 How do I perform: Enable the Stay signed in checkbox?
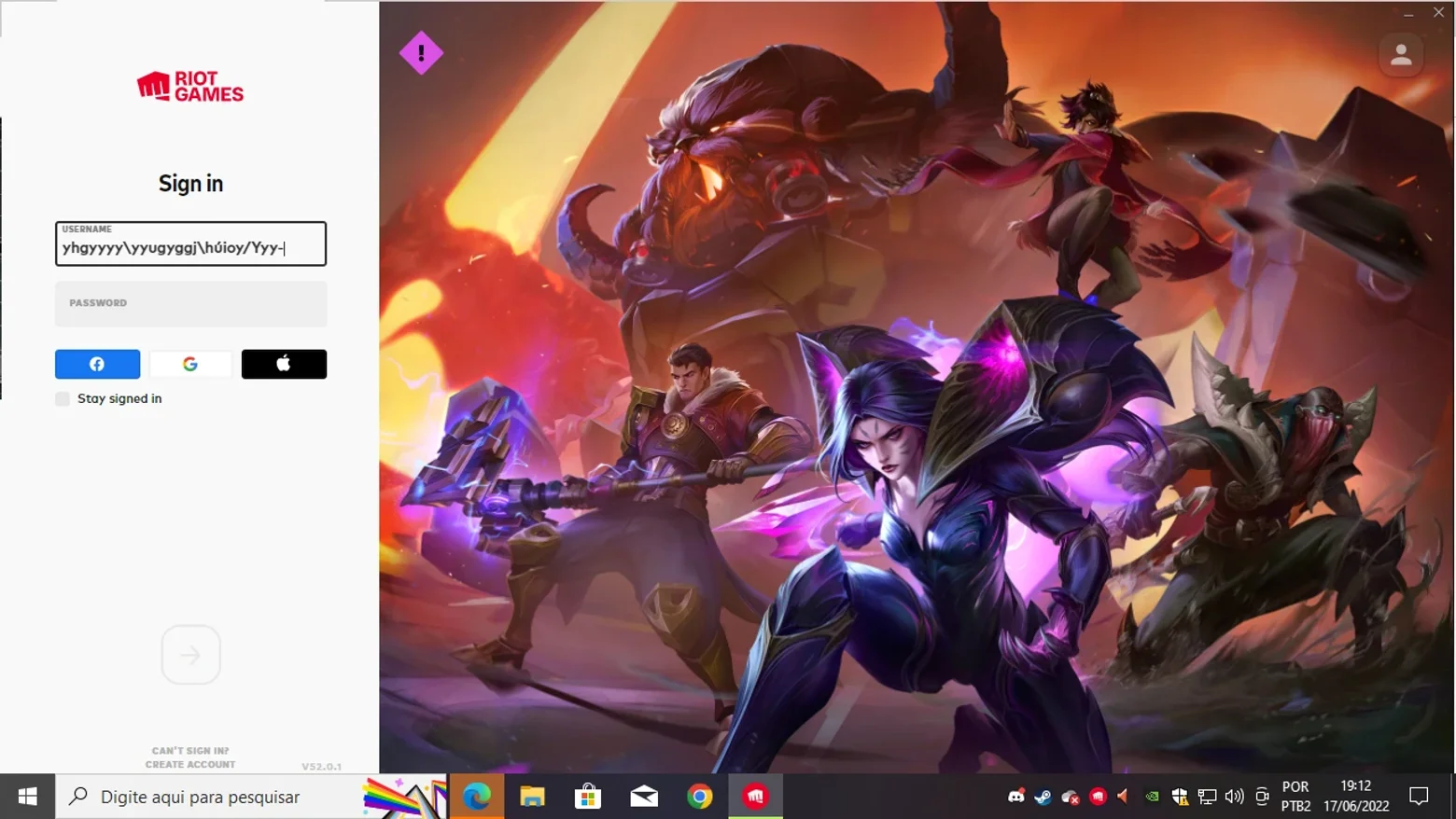coord(63,398)
